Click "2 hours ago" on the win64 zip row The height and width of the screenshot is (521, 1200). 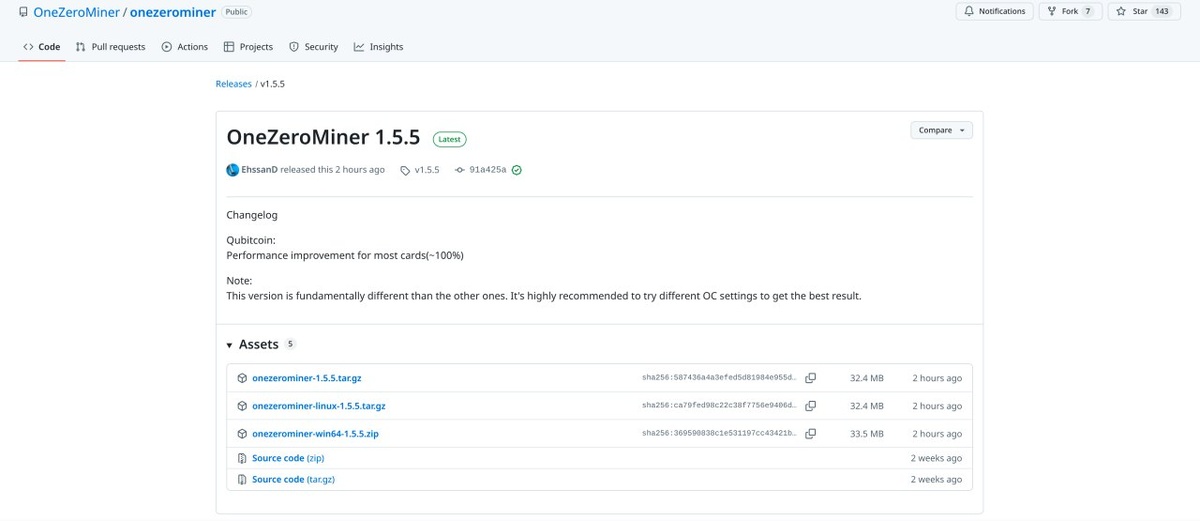[x=937, y=434]
